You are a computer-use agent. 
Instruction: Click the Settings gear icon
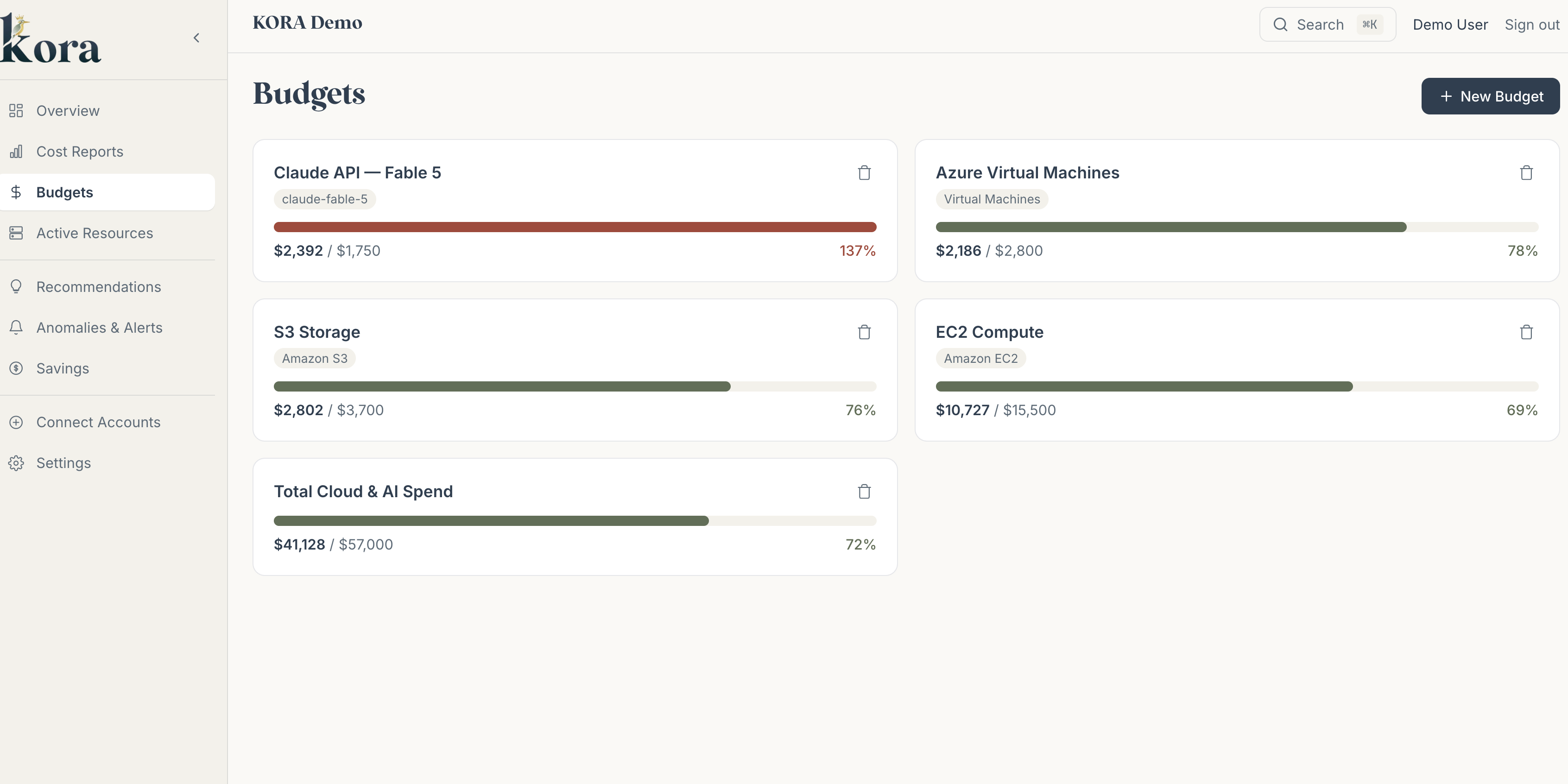[16, 463]
